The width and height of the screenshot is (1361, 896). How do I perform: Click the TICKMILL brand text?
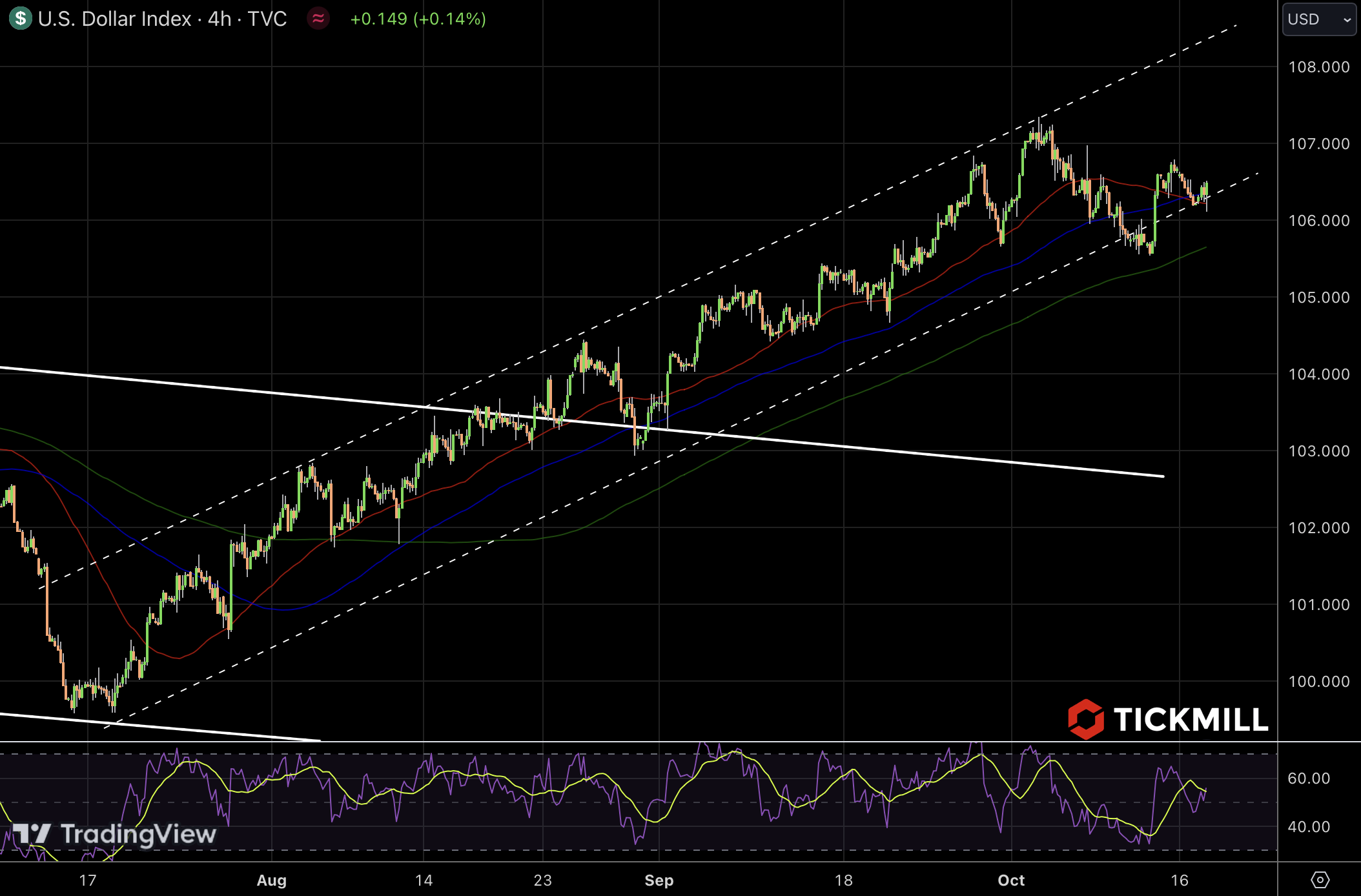[x=1191, y=720]
